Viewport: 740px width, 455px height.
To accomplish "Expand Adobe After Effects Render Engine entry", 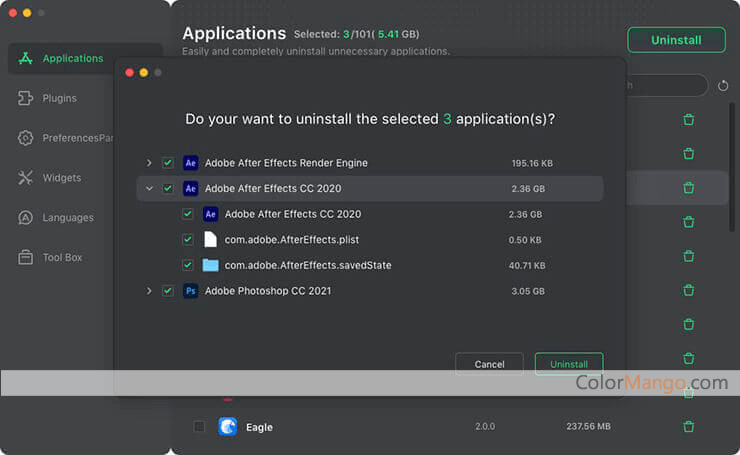I will click(x=149, y=163).
